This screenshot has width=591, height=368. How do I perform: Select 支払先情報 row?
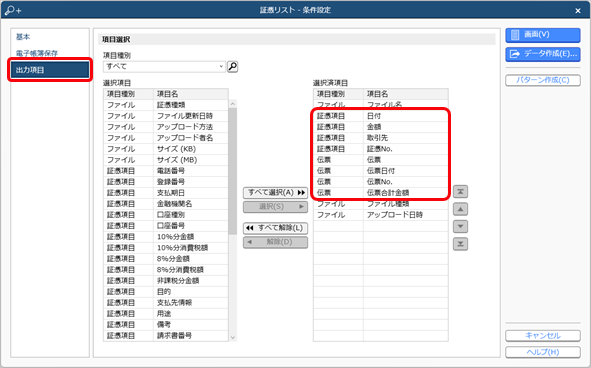166,302
